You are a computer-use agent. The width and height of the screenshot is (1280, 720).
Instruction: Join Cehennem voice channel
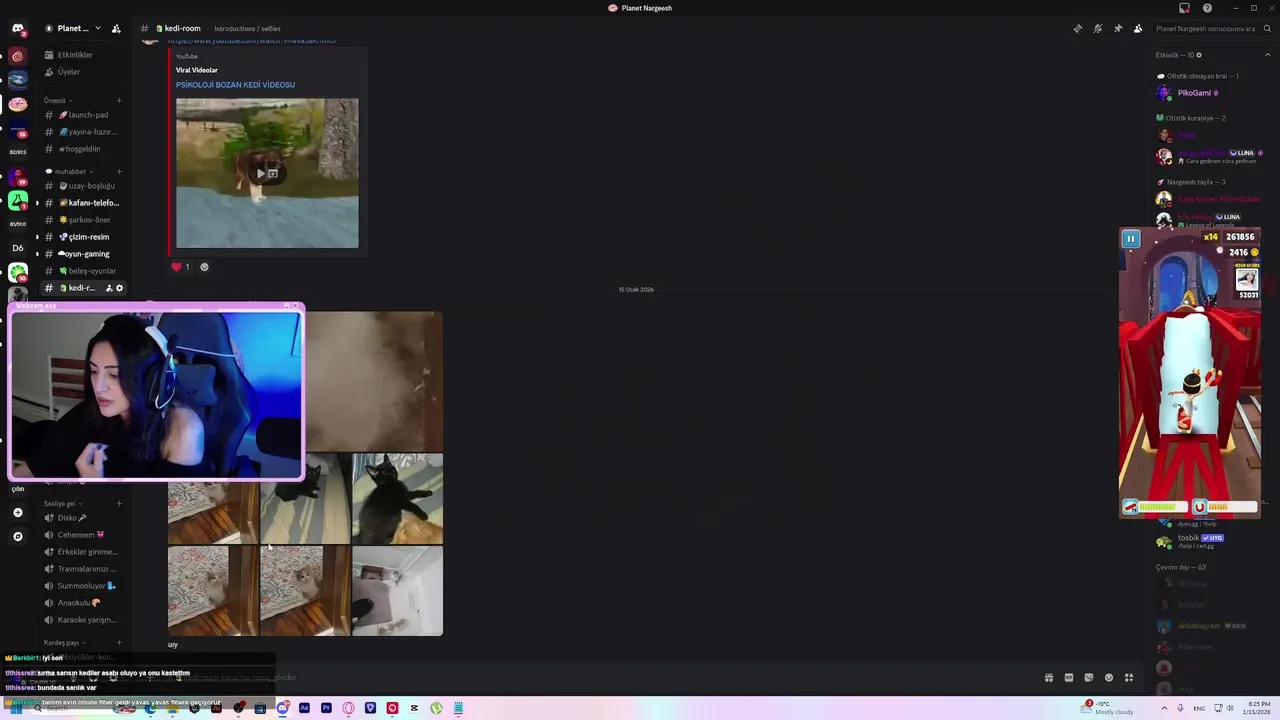pyautogui.click(x=83, y=535)
